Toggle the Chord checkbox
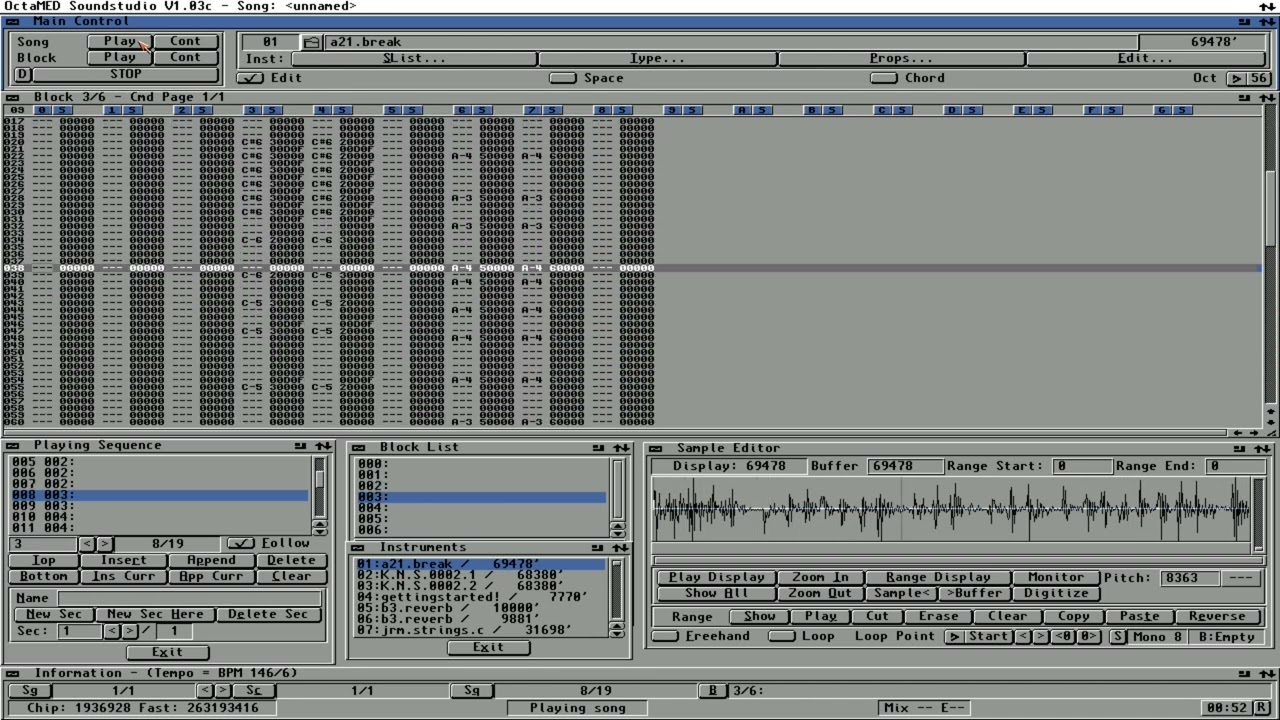This screenshot has height=720, width=1280. tap(884, 78)
